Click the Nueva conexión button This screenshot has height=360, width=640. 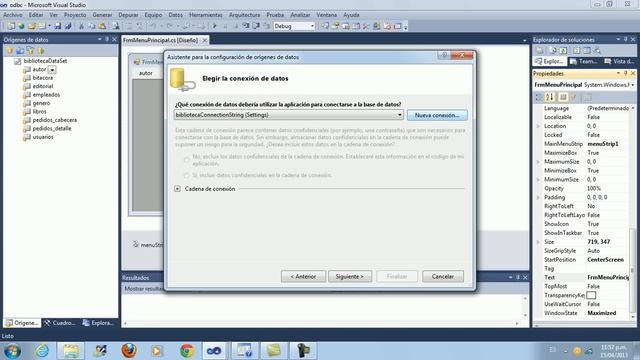point(437,115)
